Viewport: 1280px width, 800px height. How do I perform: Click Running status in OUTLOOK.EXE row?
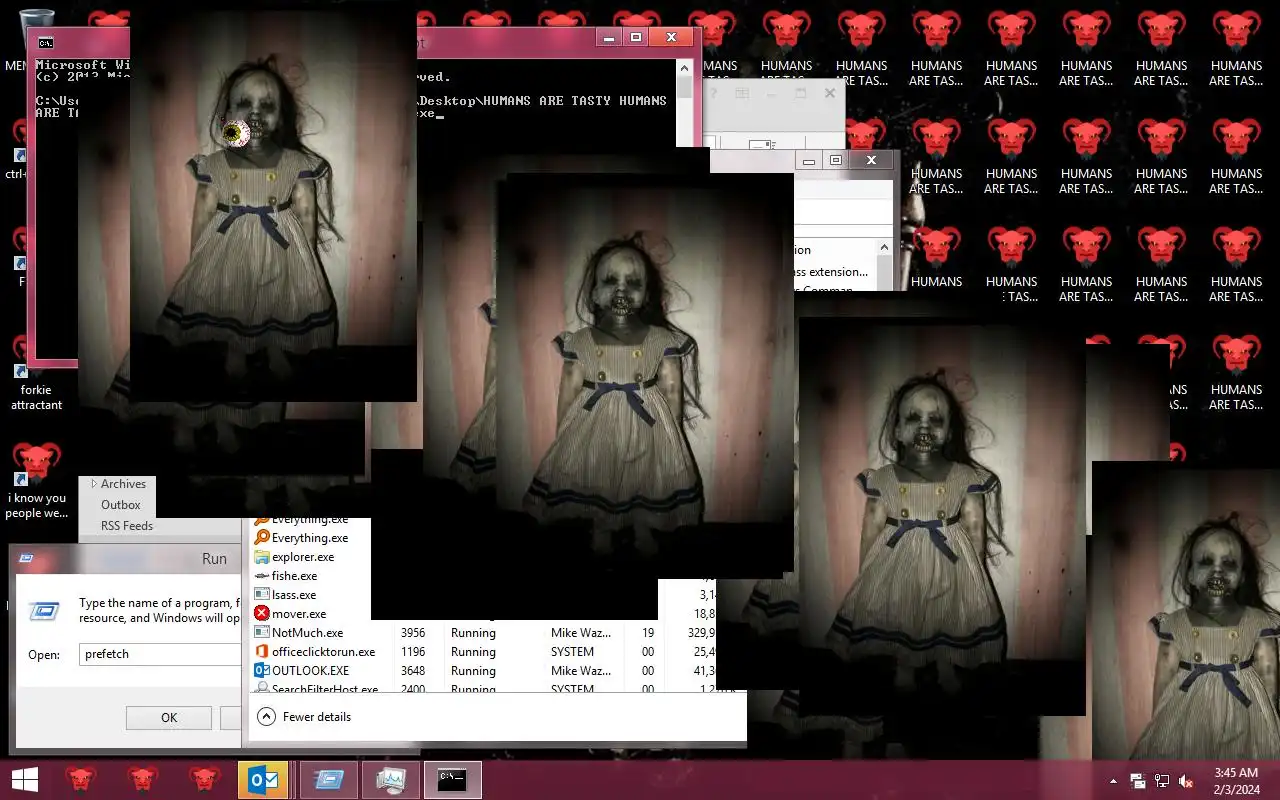[473, 671]
